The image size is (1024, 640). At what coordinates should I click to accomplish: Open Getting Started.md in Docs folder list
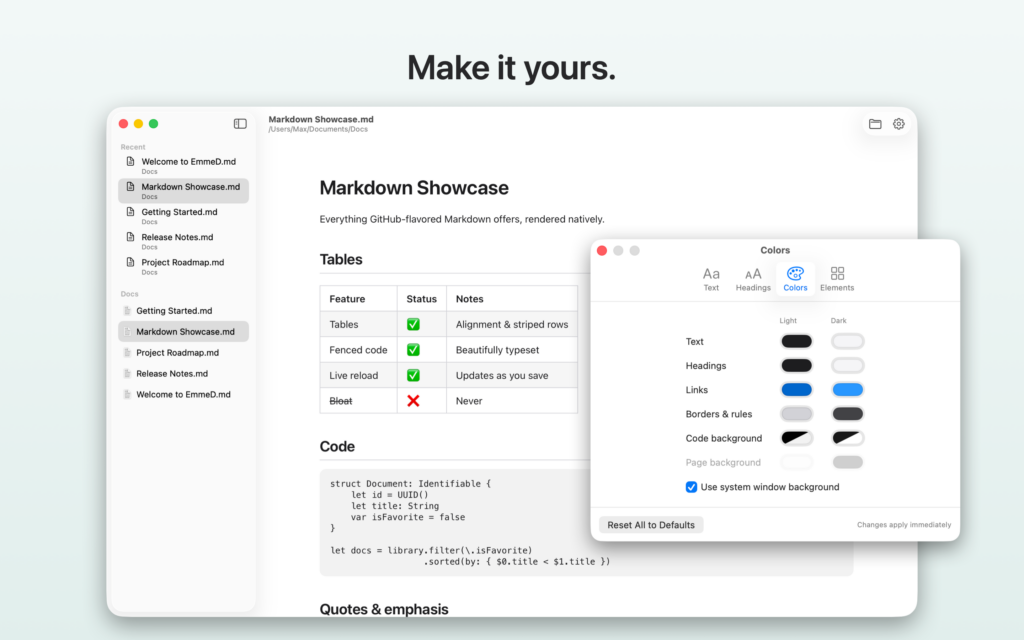(183, 311)
